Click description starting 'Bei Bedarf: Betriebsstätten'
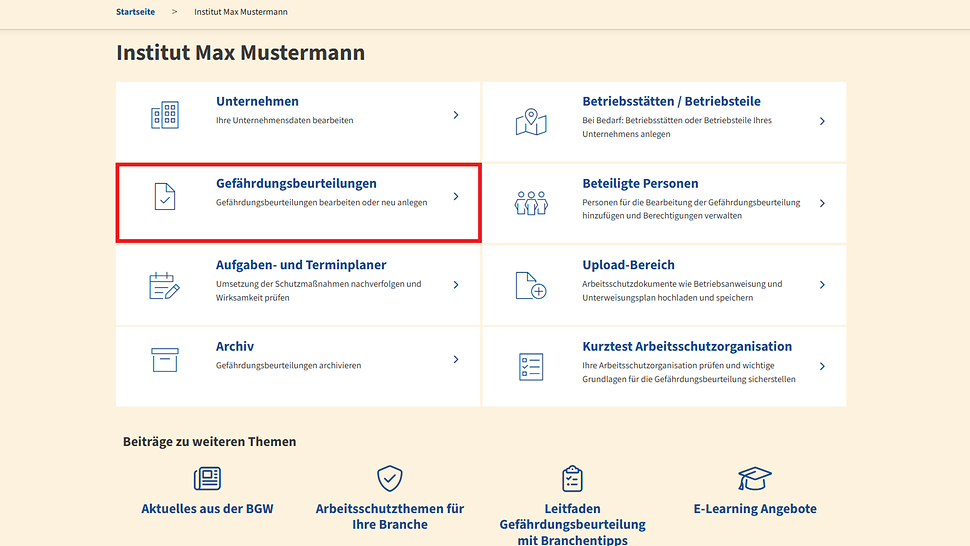The image size is (970, 546). click(x=677, y=127)
